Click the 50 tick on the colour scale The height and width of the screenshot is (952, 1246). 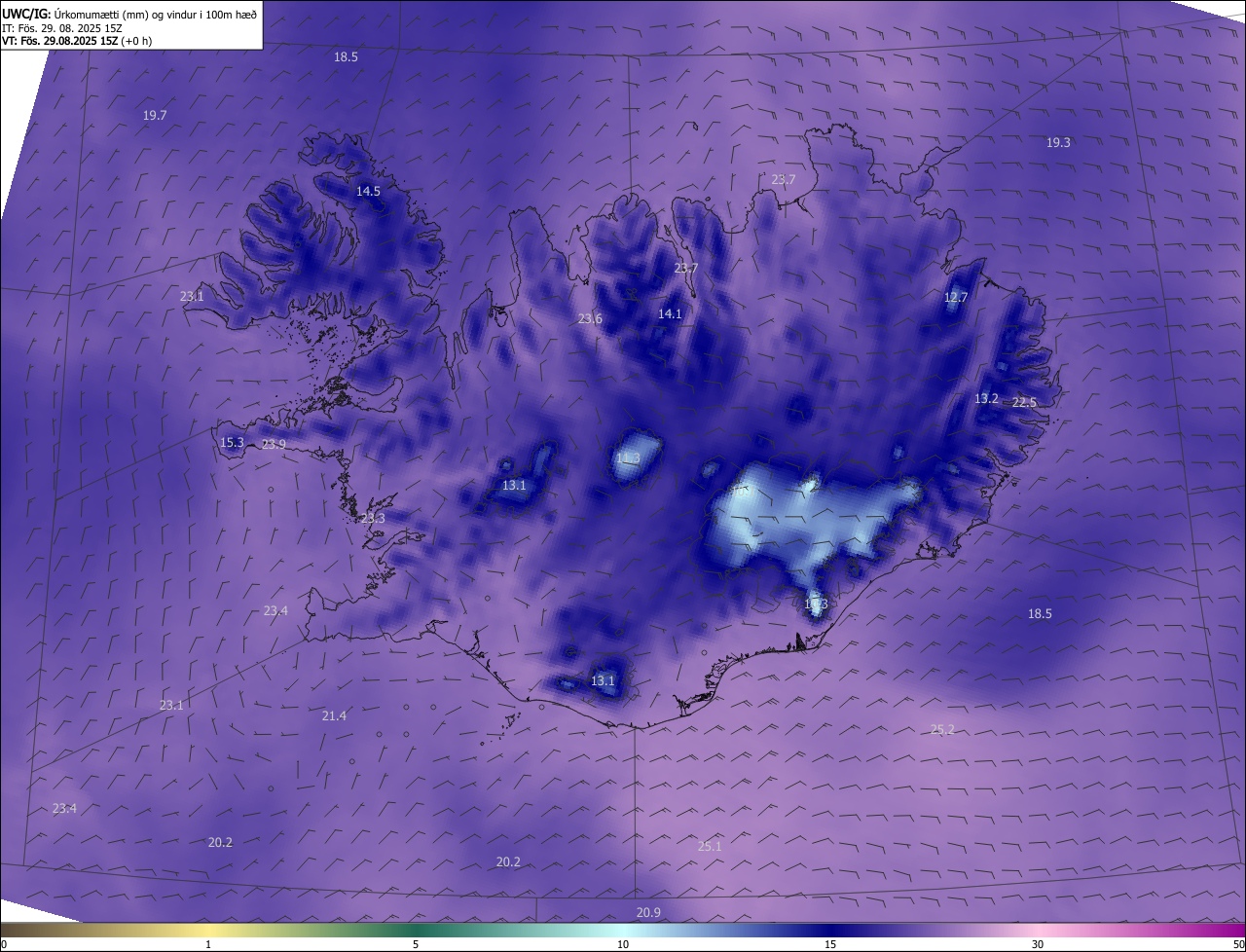coord(1239,944)
